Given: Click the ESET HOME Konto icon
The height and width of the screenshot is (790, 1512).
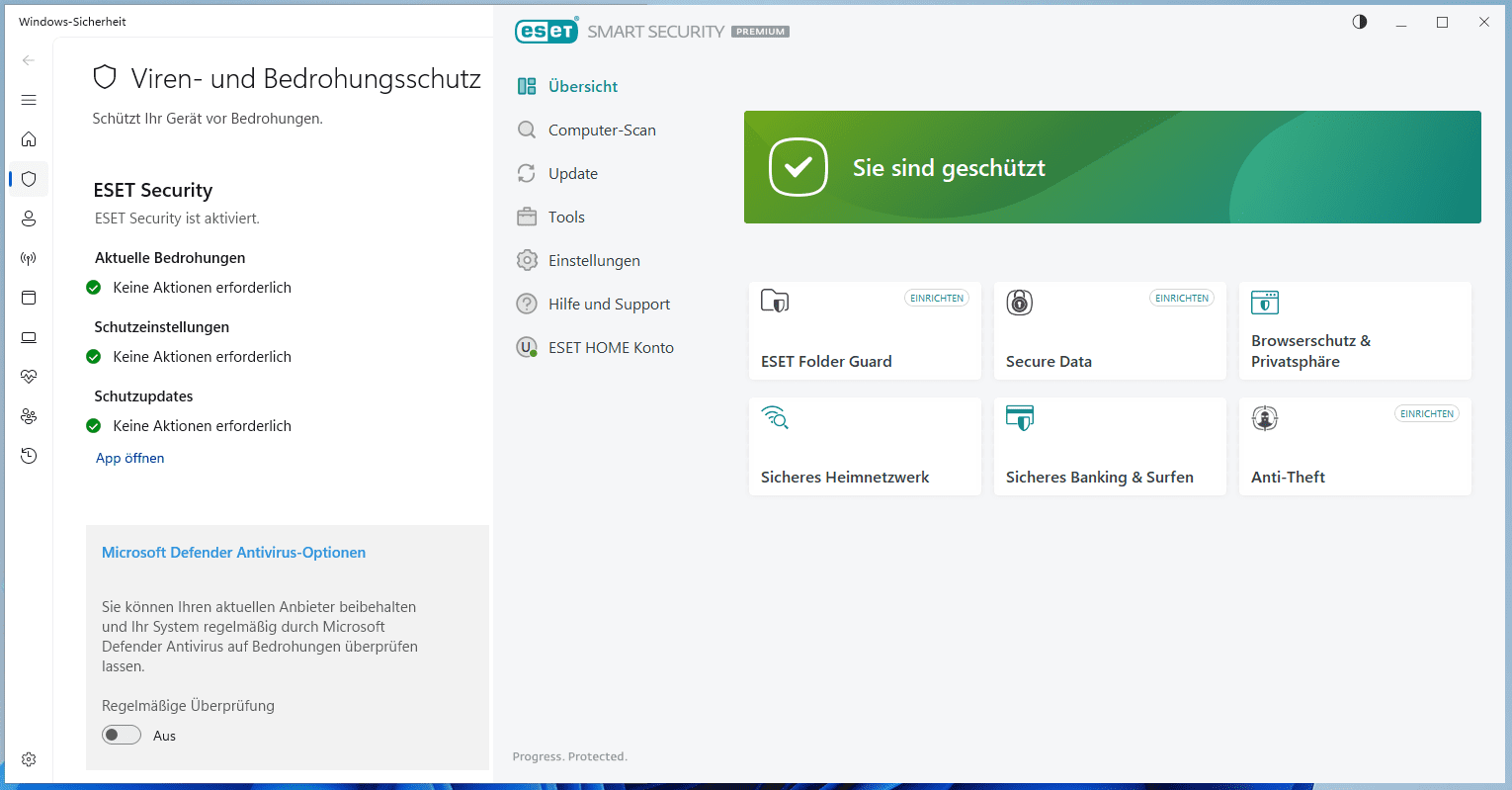Looking at the screenshot, I should 527,347.
